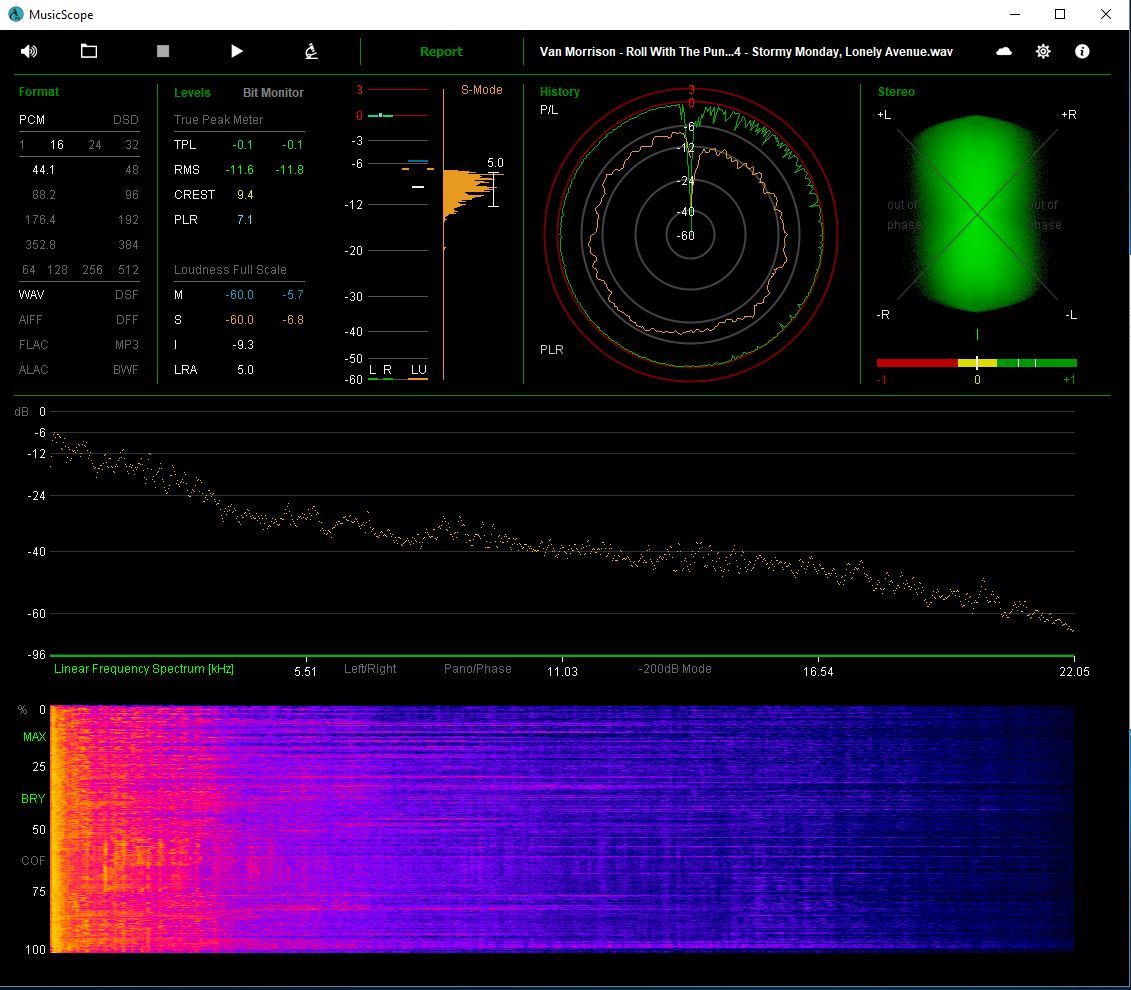Open the cloud icon in toolbar

click(x=1004, y=51)
